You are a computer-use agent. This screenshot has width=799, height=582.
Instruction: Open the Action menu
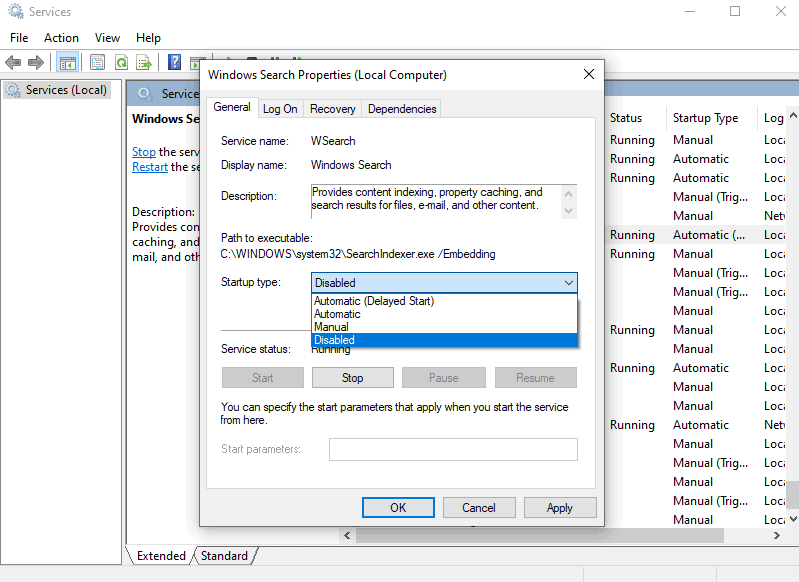(x=61, y=38)
